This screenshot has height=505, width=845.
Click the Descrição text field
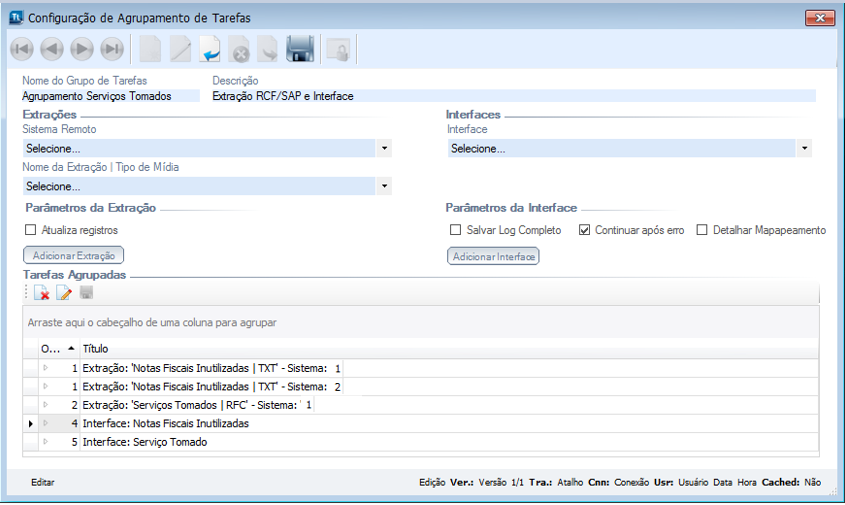coord(512,96)
